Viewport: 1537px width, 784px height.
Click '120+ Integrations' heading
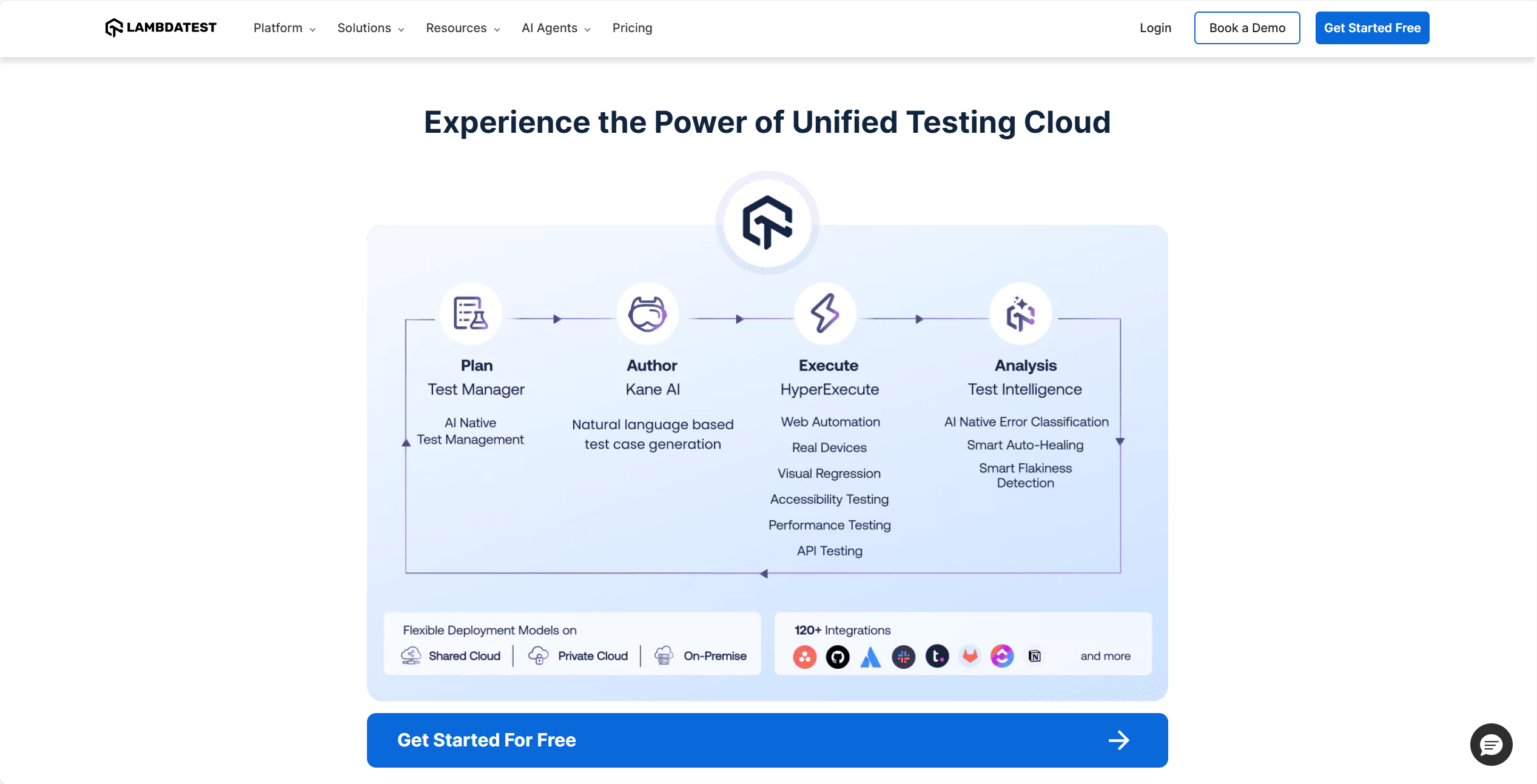[x=842, y=631]
